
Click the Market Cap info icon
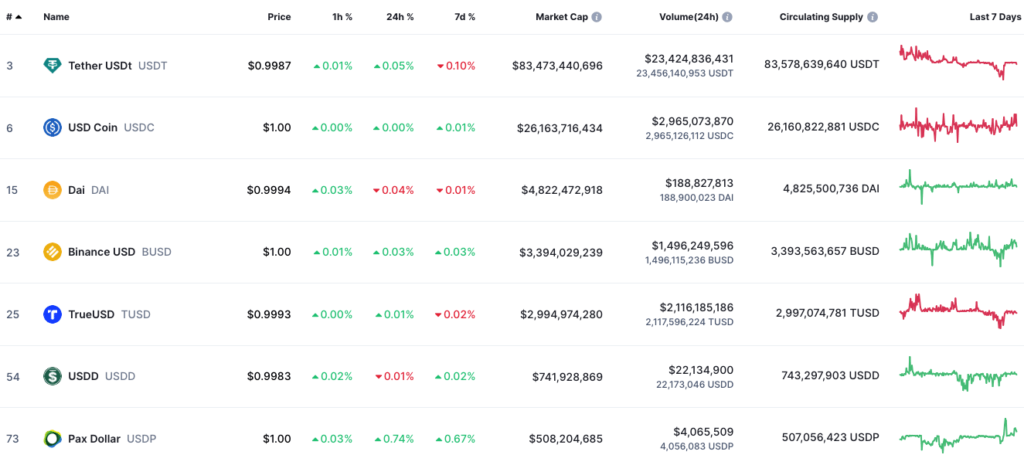tap(597, 18)
